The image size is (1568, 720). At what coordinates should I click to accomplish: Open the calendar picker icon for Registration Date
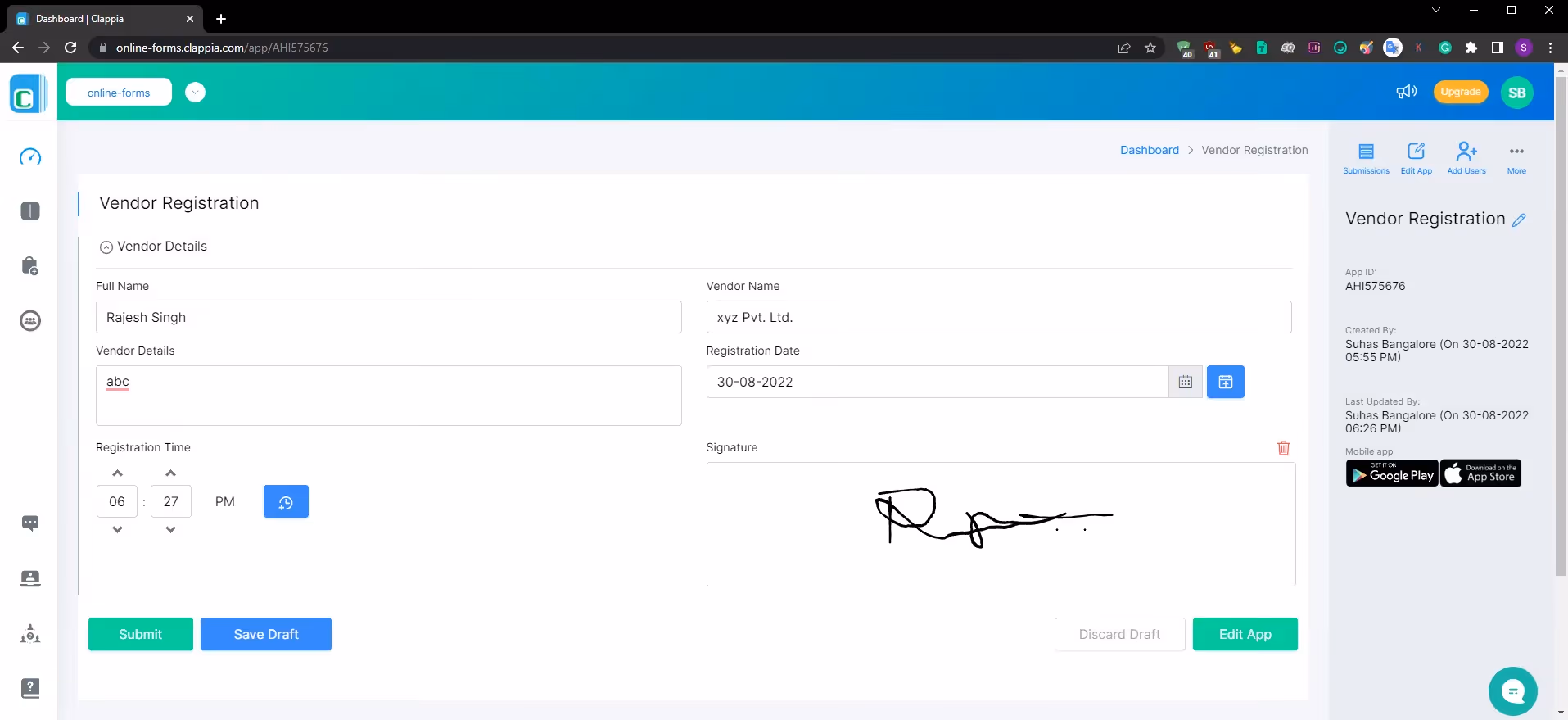tap(1185, 382)
